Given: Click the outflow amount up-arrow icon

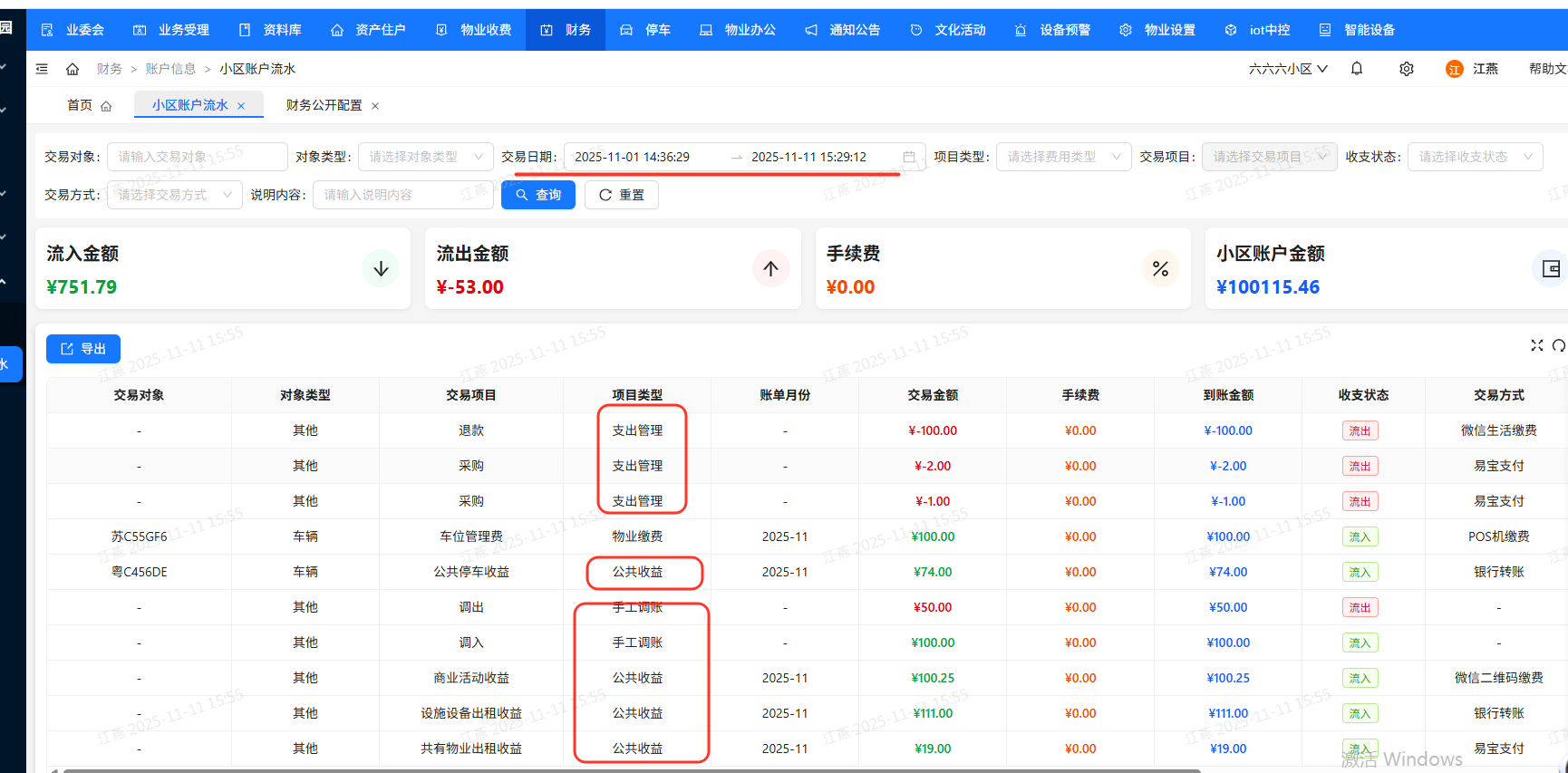Looking at the screenshot, I should (770, 268).
